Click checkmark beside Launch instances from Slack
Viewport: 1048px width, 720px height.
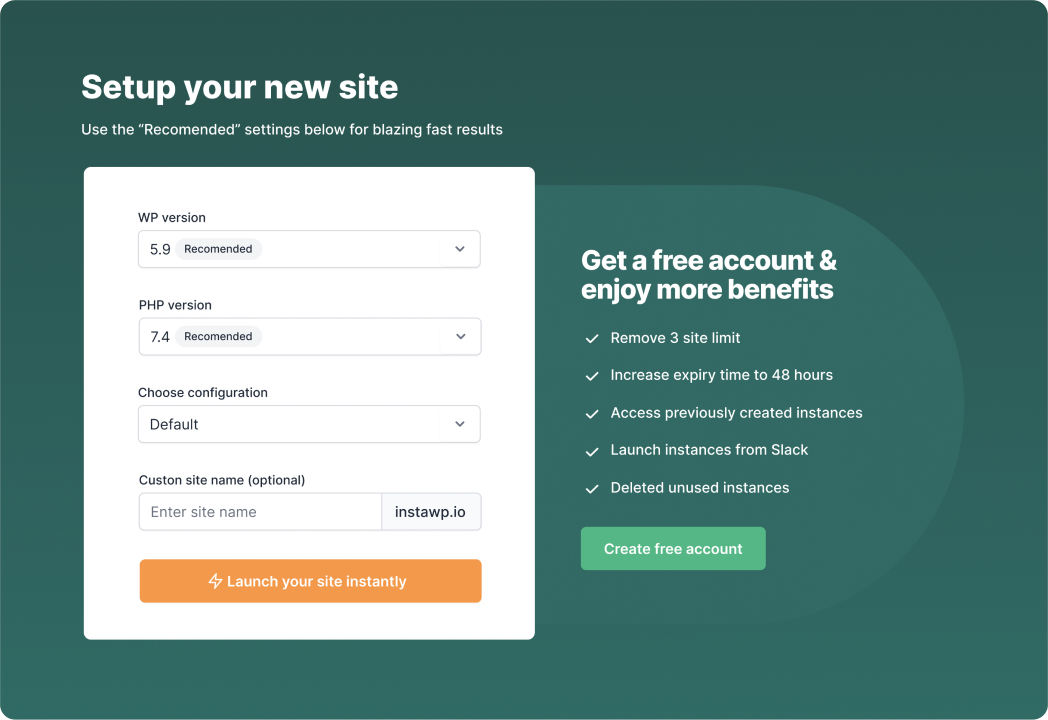(x=592, y=451)
